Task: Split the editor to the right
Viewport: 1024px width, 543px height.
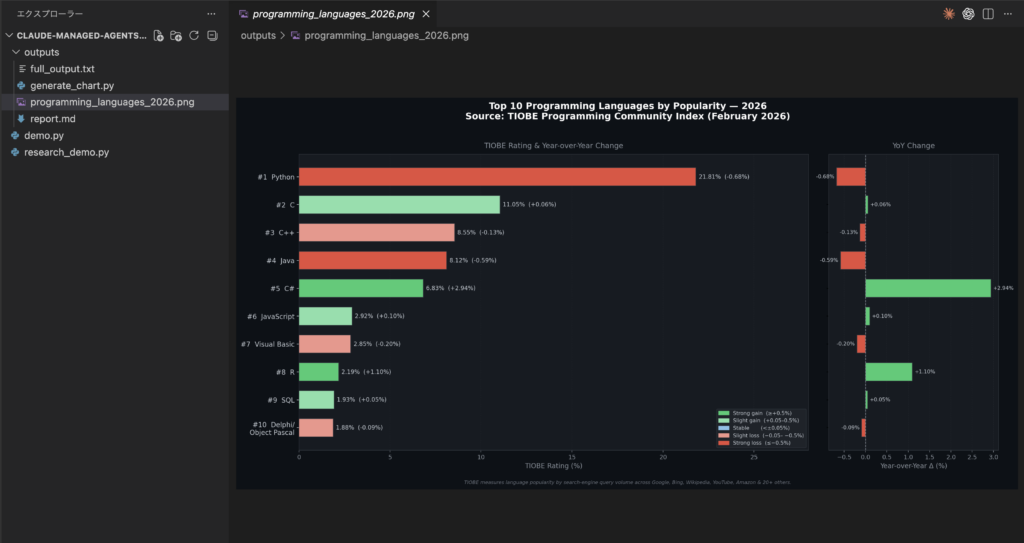Action: (988, 14)
